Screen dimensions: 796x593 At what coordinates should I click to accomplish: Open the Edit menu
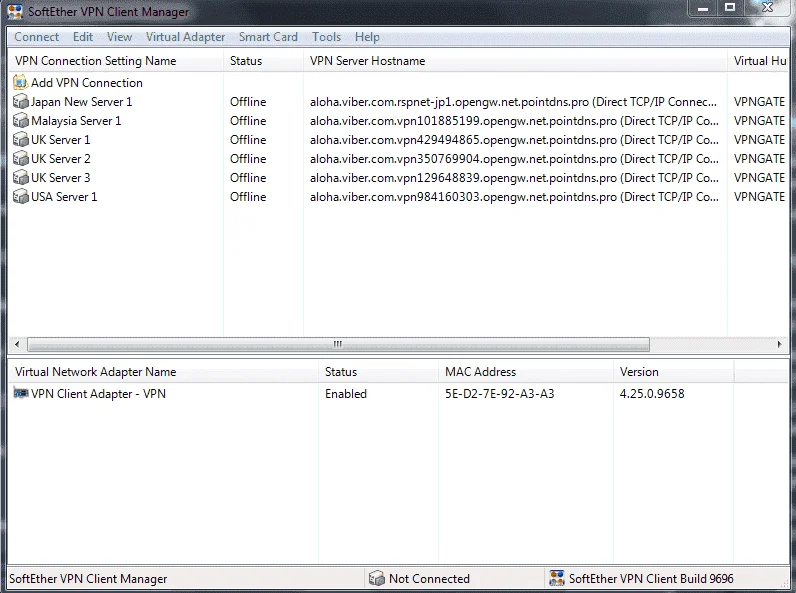click(83, 37)
